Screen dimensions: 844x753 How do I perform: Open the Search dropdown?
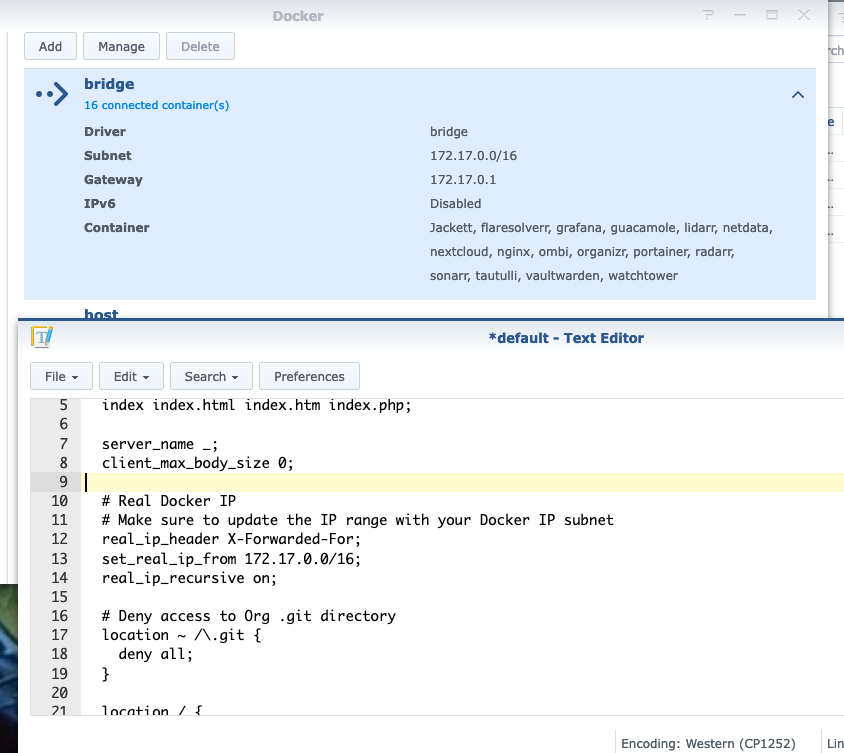point(211,376)
